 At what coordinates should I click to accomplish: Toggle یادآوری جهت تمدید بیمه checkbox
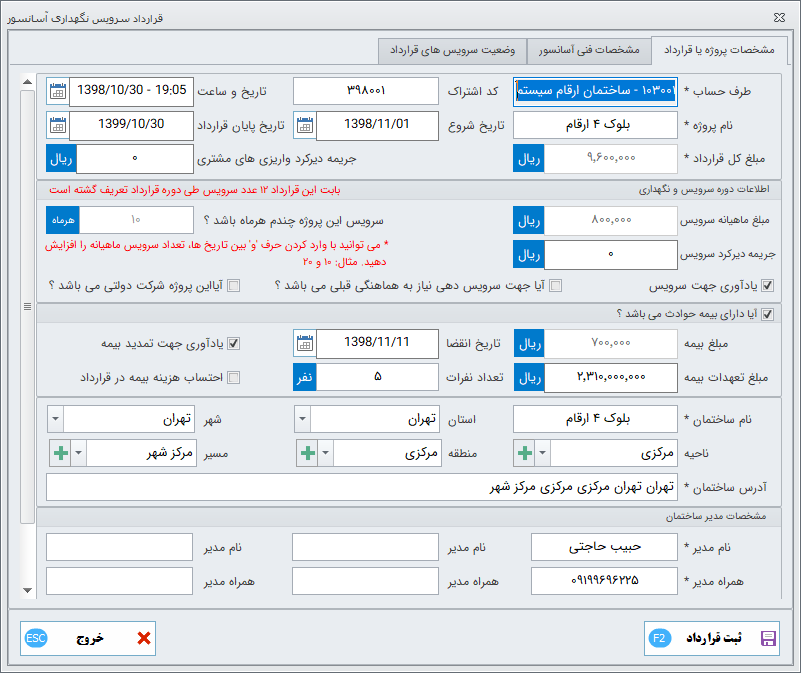[x=233, y=343]
